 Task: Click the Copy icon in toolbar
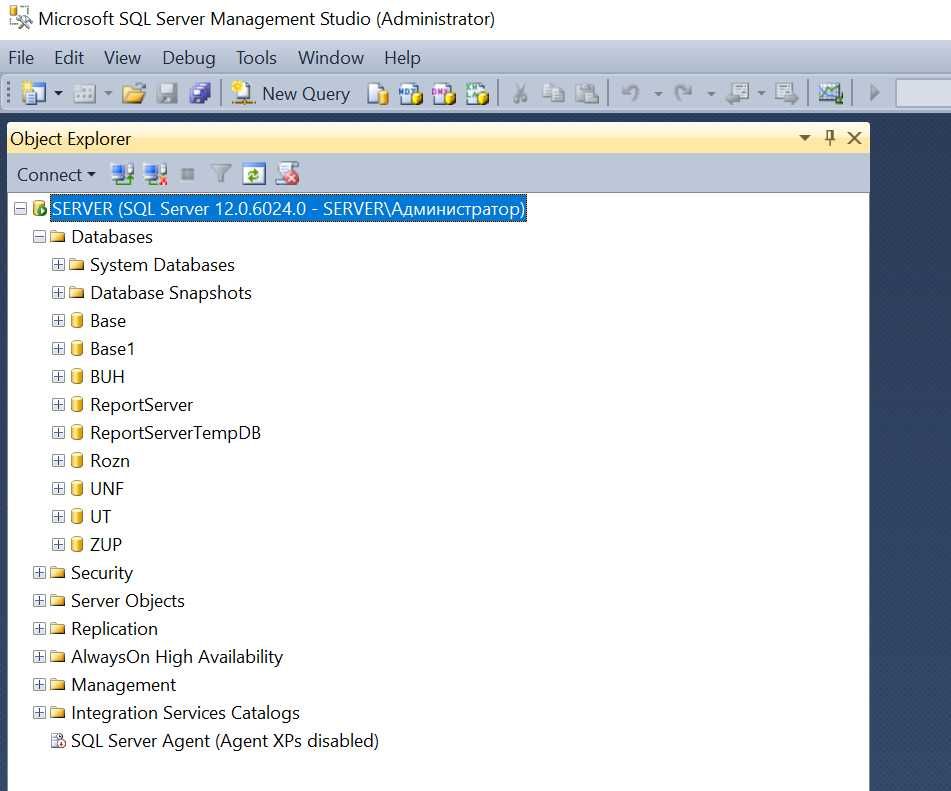(x=553, y=93)
